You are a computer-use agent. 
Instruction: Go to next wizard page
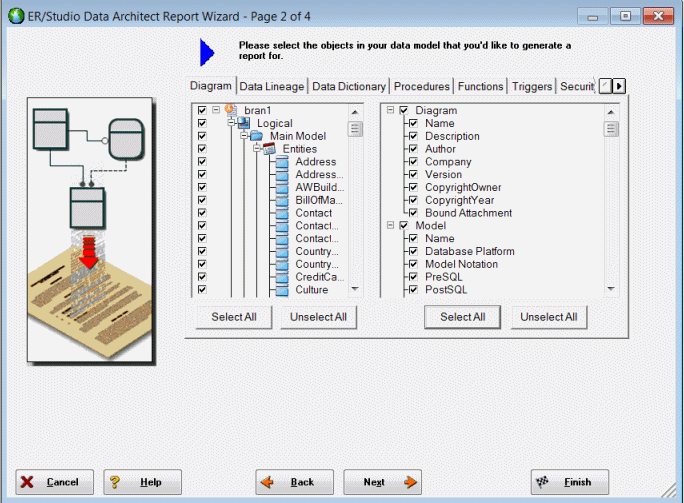383,482
